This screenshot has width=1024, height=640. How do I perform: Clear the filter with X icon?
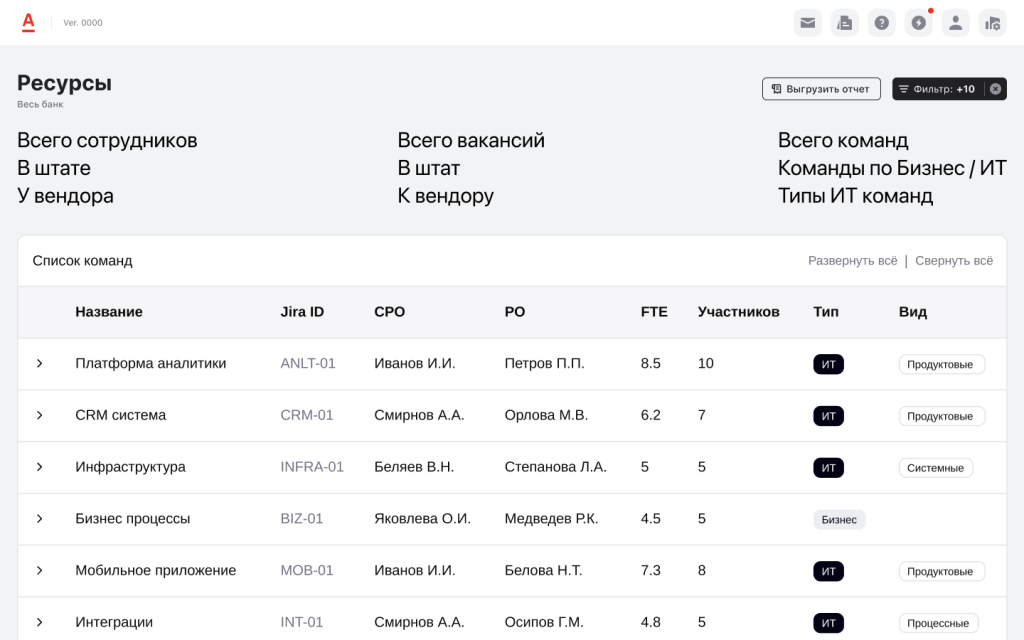tap(995, 89)
